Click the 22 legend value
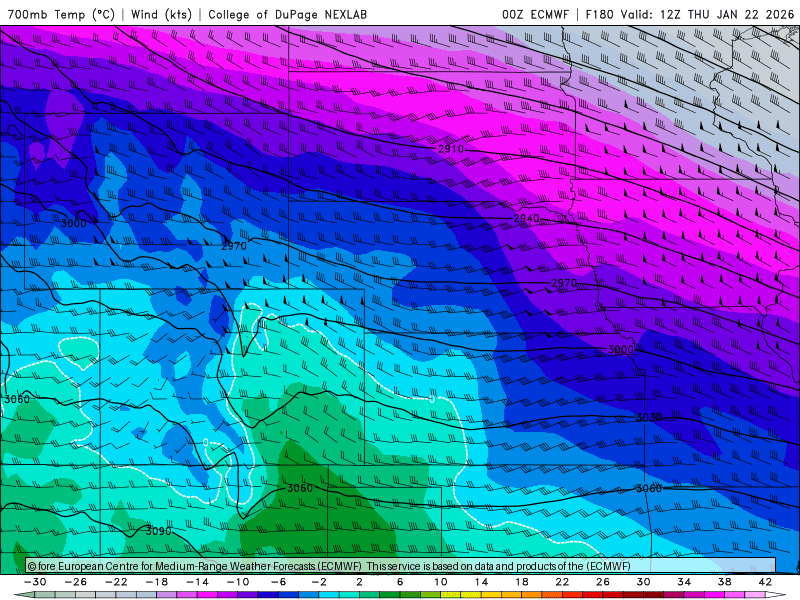 [562, 582]
